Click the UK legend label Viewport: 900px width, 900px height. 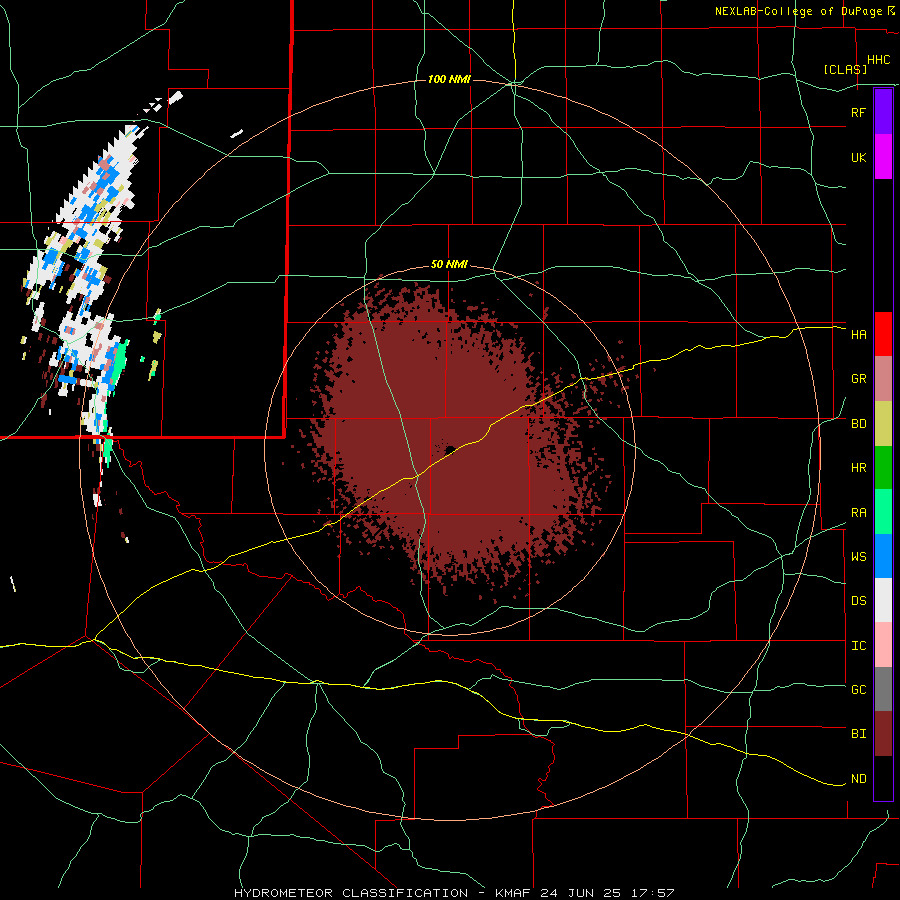pyautogui.click(x=858, y=157)
